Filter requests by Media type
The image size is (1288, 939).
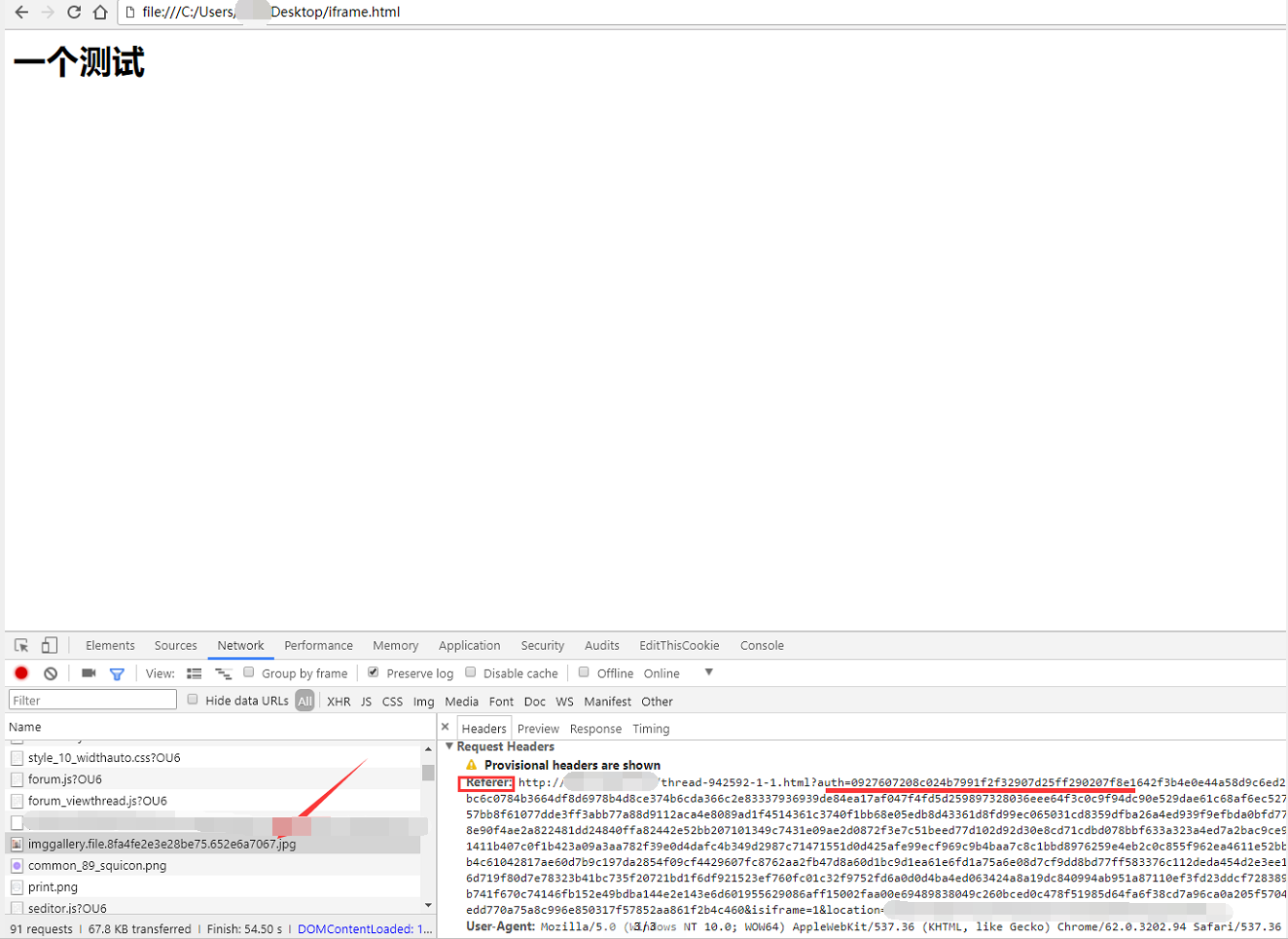coord(461,702)
